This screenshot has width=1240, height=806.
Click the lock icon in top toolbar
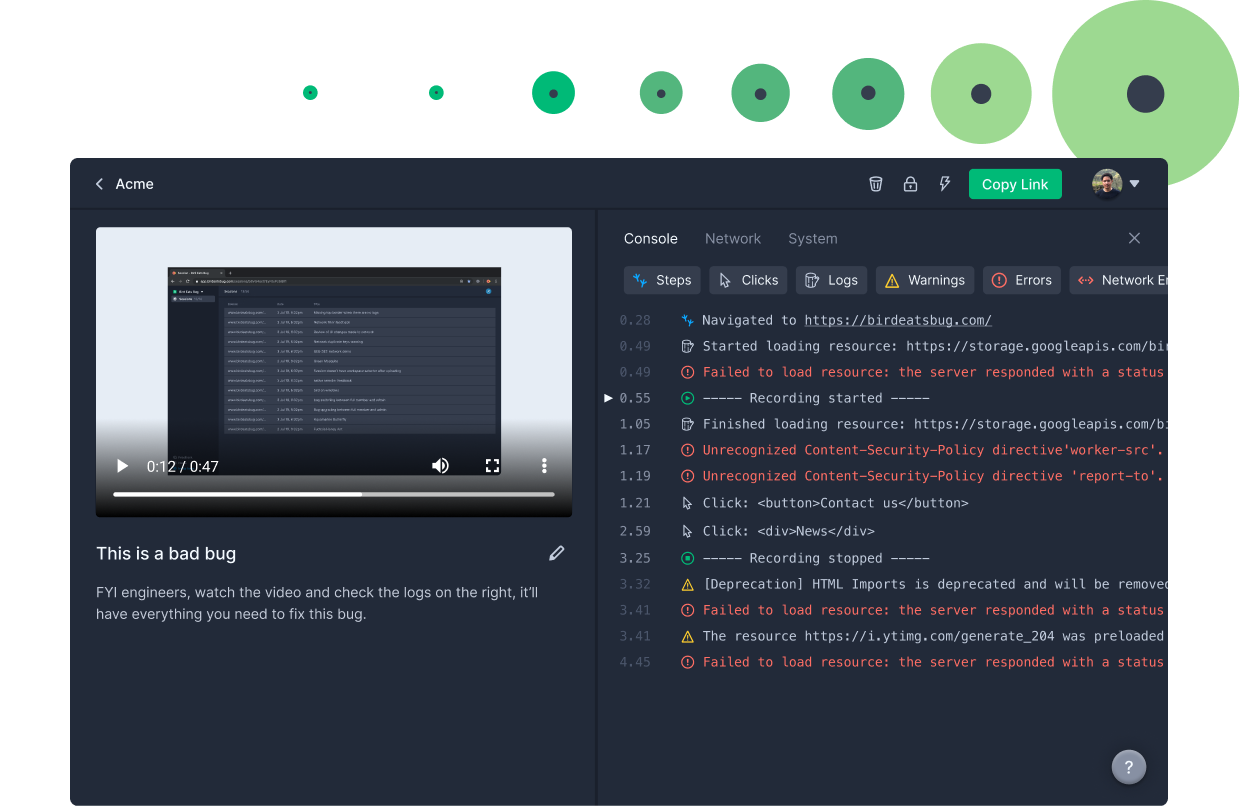(x=910, y=184)
